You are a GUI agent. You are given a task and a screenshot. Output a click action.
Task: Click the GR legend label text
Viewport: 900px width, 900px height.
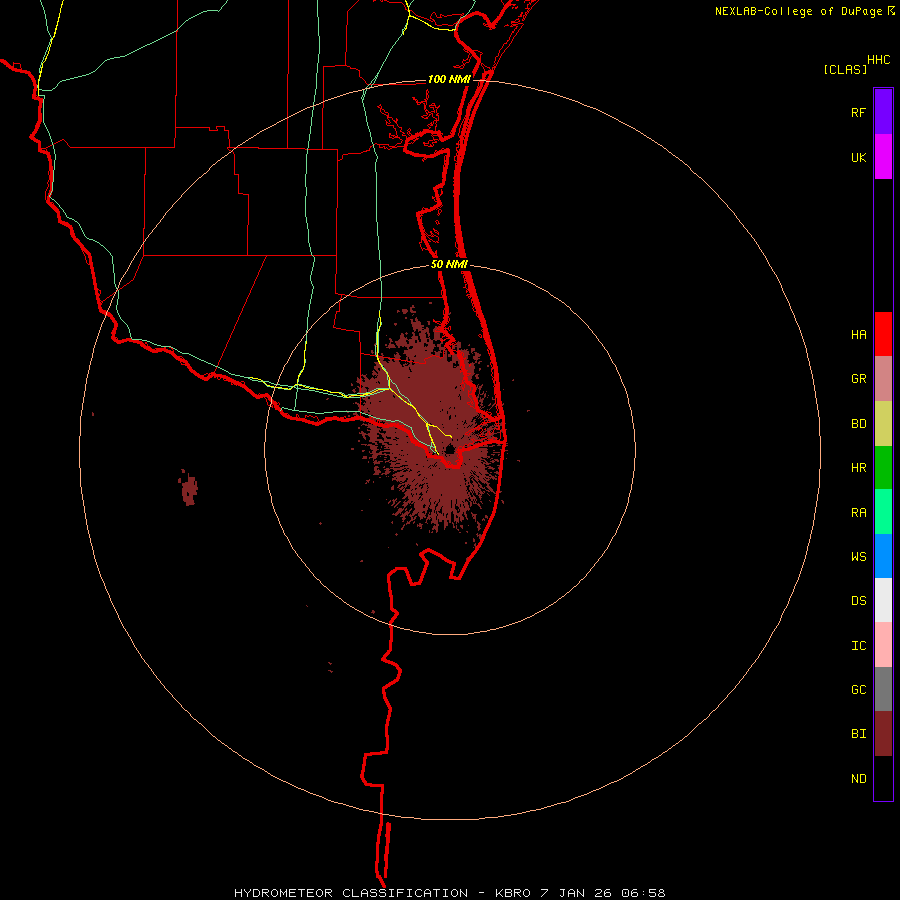pos(858,379)
